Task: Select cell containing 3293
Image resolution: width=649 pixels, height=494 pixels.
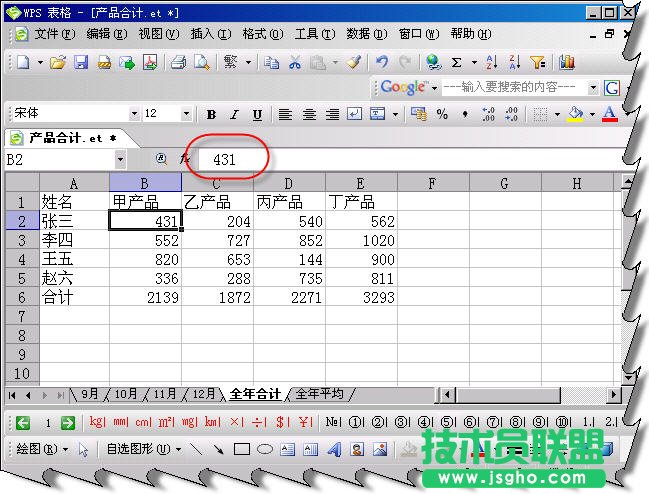Action: point(361,297)
